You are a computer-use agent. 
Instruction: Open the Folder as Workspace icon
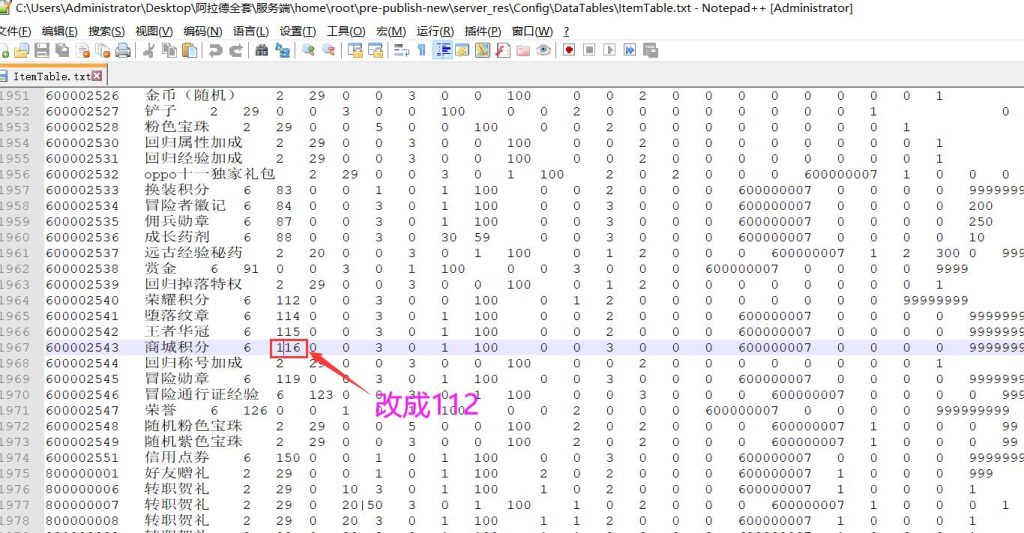(523, 50)
